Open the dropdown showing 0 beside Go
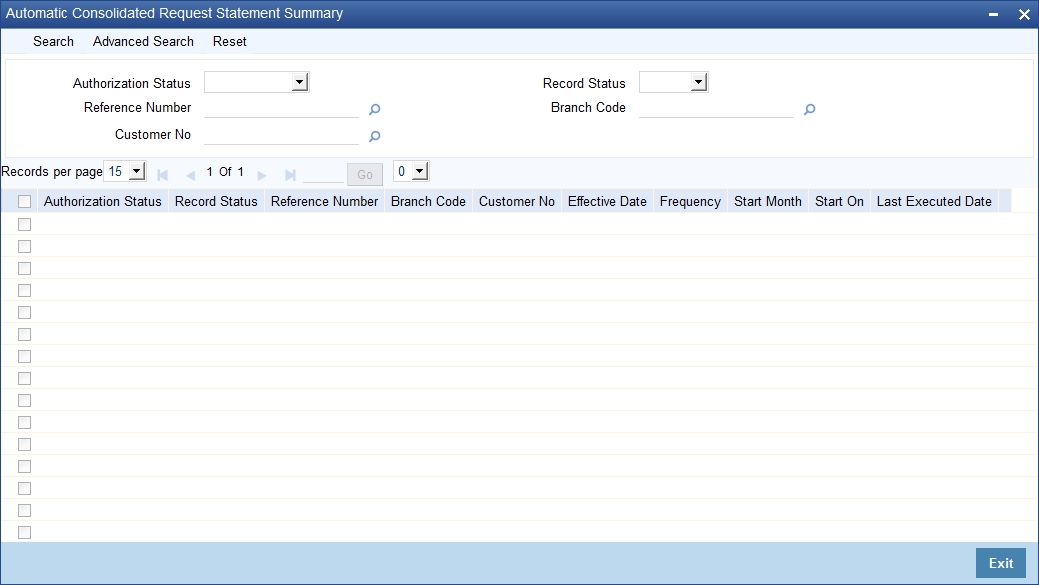Image resolution: width=1039 pixels, height=585 pixels. pos(411,172)
